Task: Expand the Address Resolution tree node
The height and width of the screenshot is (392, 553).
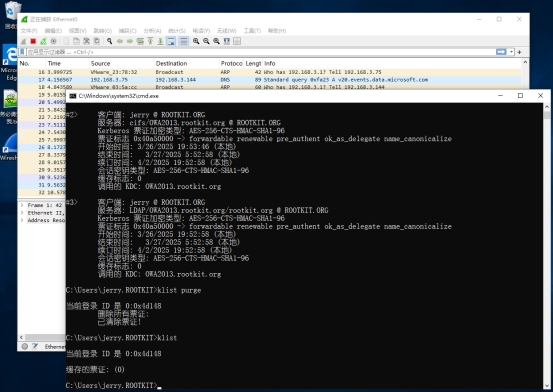Action: (x=22, y=220)
